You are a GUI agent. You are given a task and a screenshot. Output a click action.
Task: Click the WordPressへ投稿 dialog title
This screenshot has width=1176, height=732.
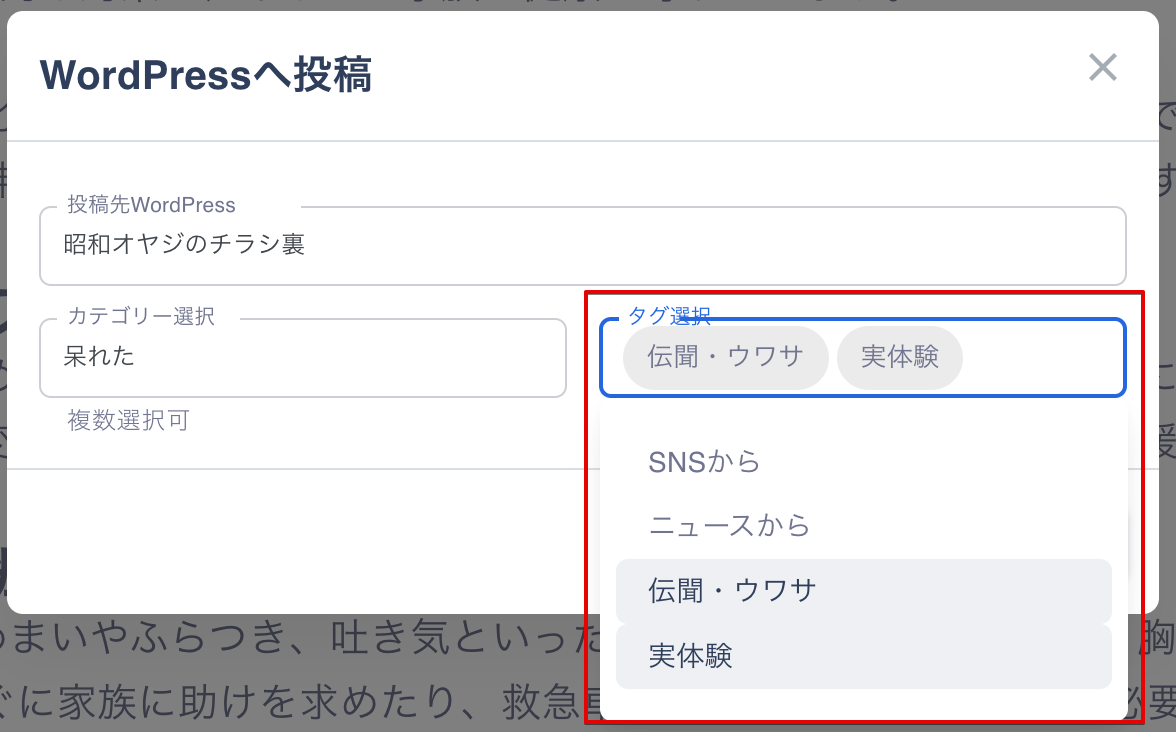point(206,75)
